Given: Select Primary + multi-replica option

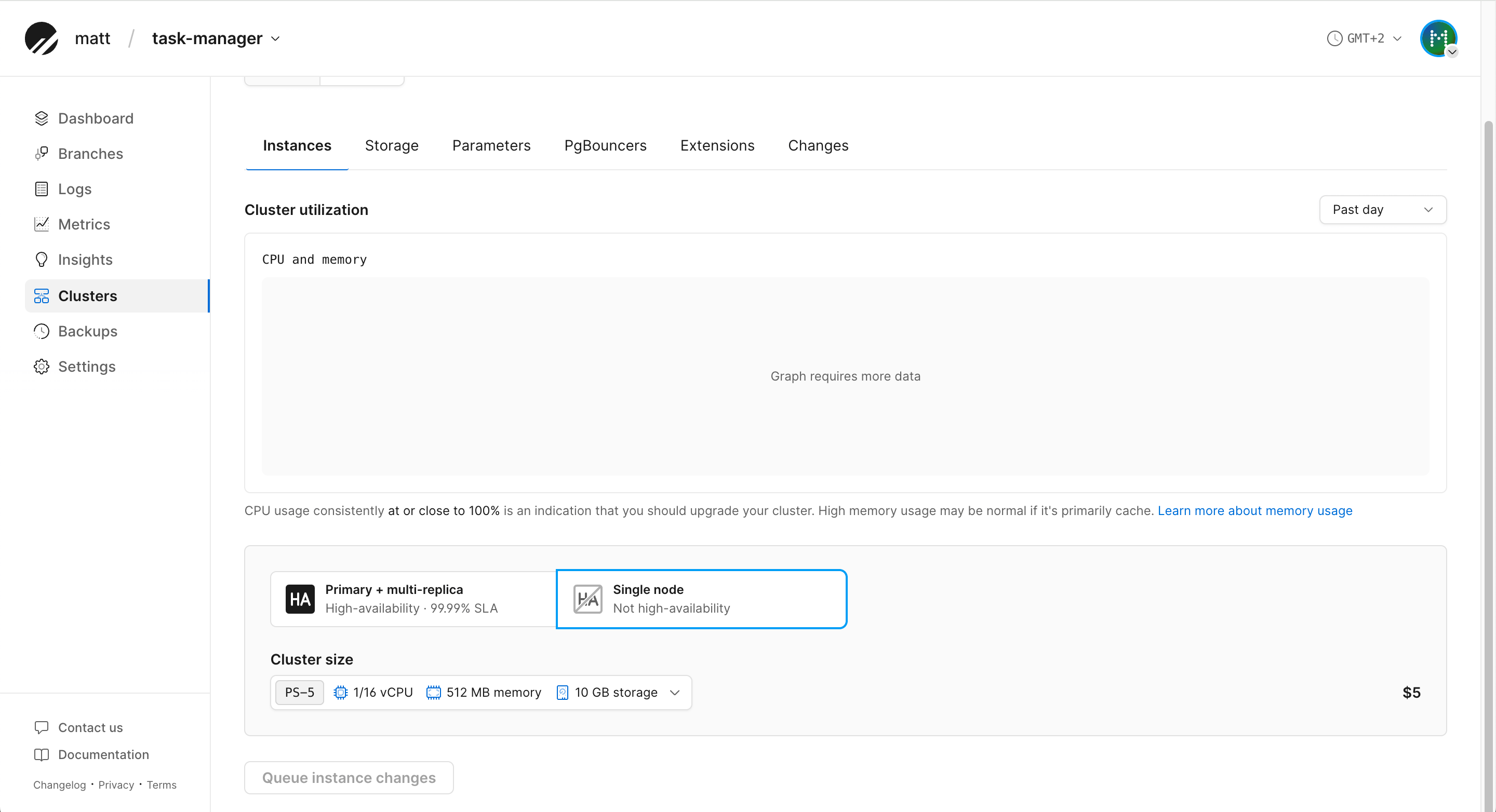Looking at the screenshot, I should 413,599.
